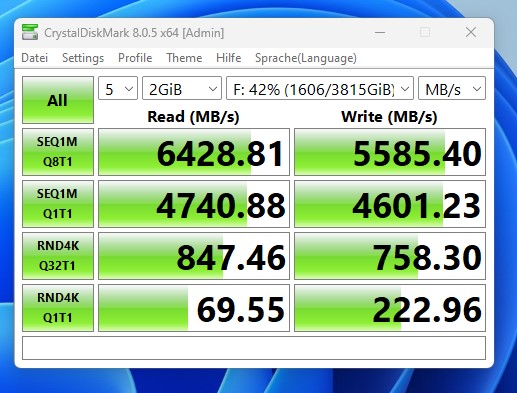Viewport: 517px width, 393px height.
Task: Run the SEQ1M Q8T1 test
Action: click(58, 152)
